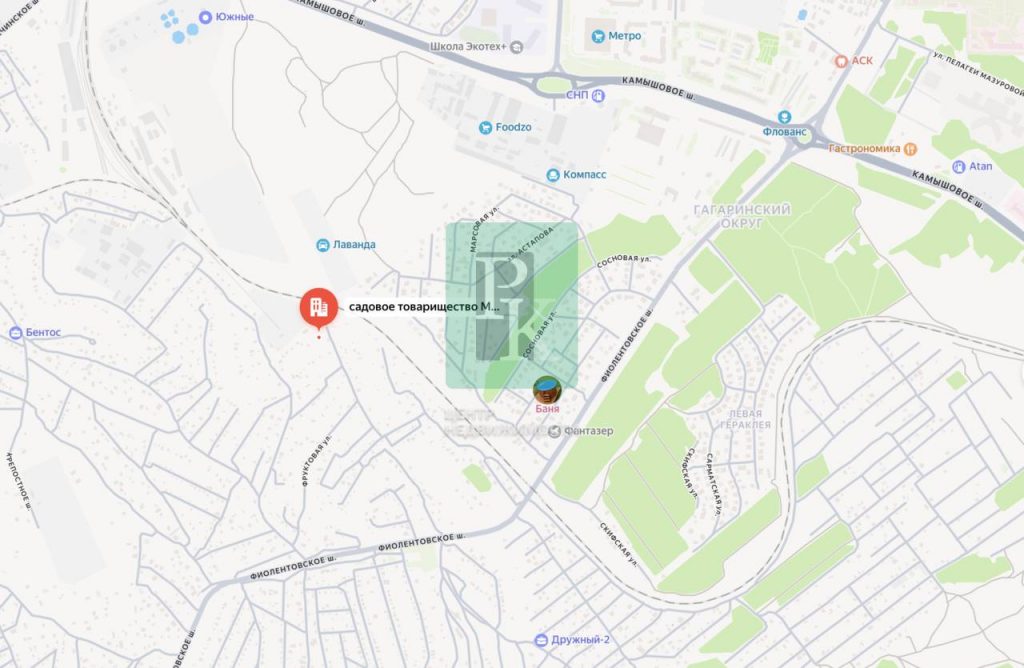Screen dimensions: 1024x668
Task: Click the АСК orange marker icon
Action: click(x=841, y=61)
